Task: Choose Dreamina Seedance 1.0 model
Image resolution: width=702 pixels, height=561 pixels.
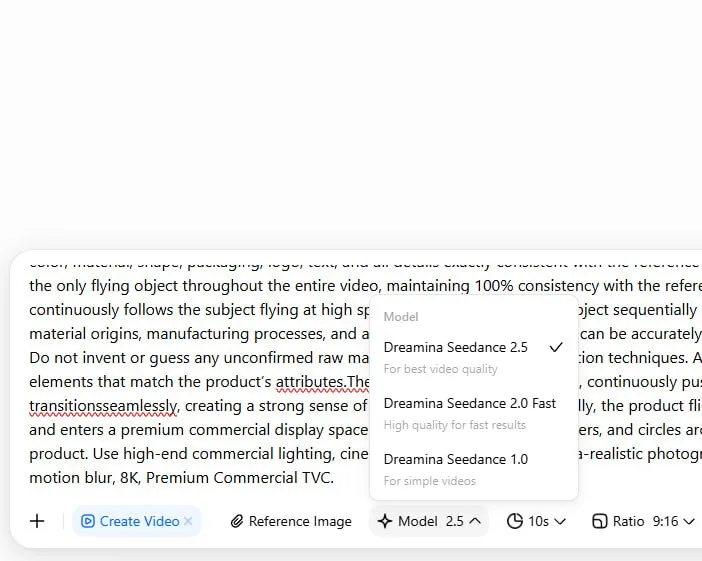Action: [x=474, y=469]
